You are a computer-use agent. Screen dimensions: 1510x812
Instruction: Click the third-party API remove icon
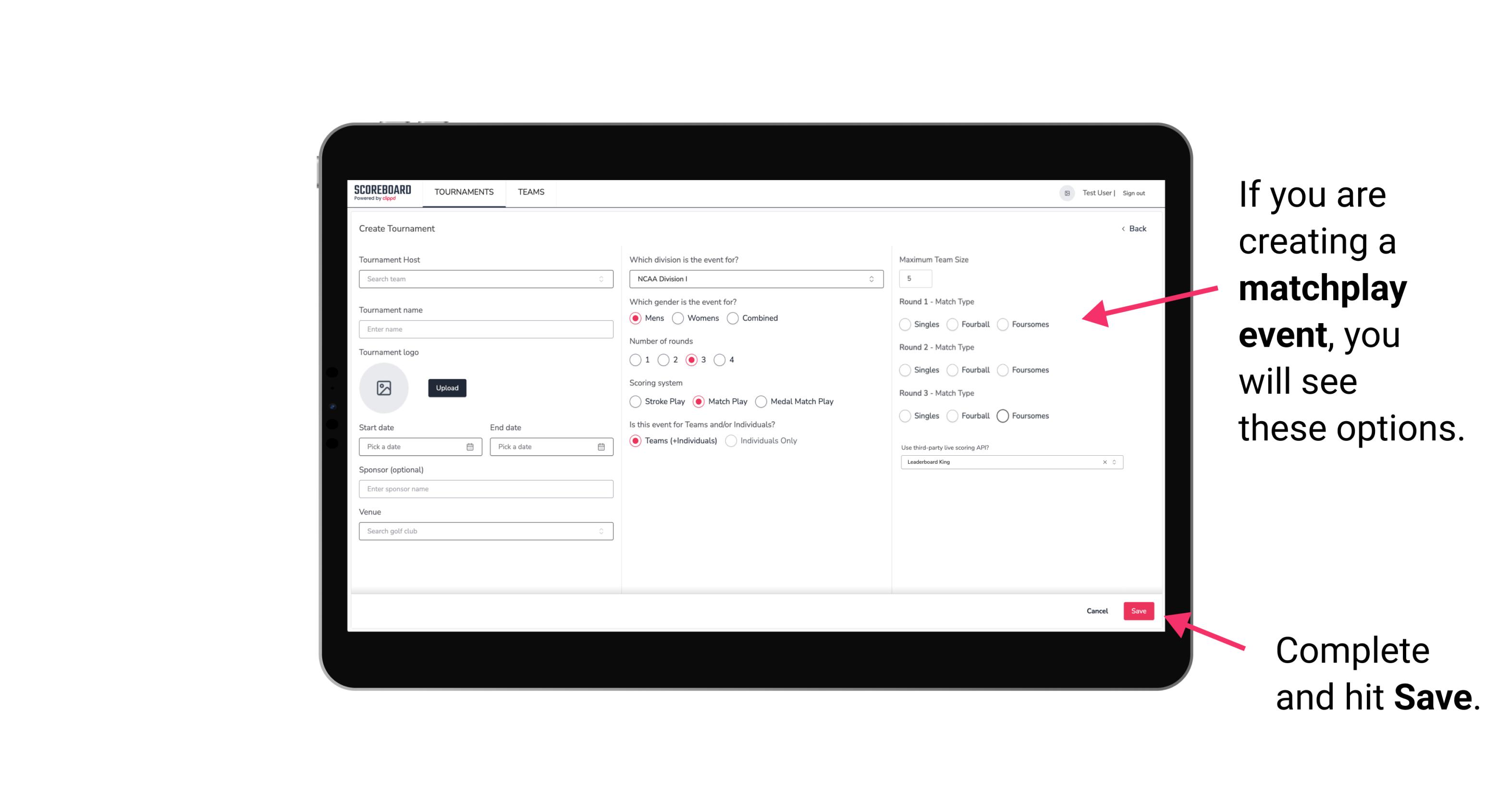pyautogui.click(x=1105, y=462)
